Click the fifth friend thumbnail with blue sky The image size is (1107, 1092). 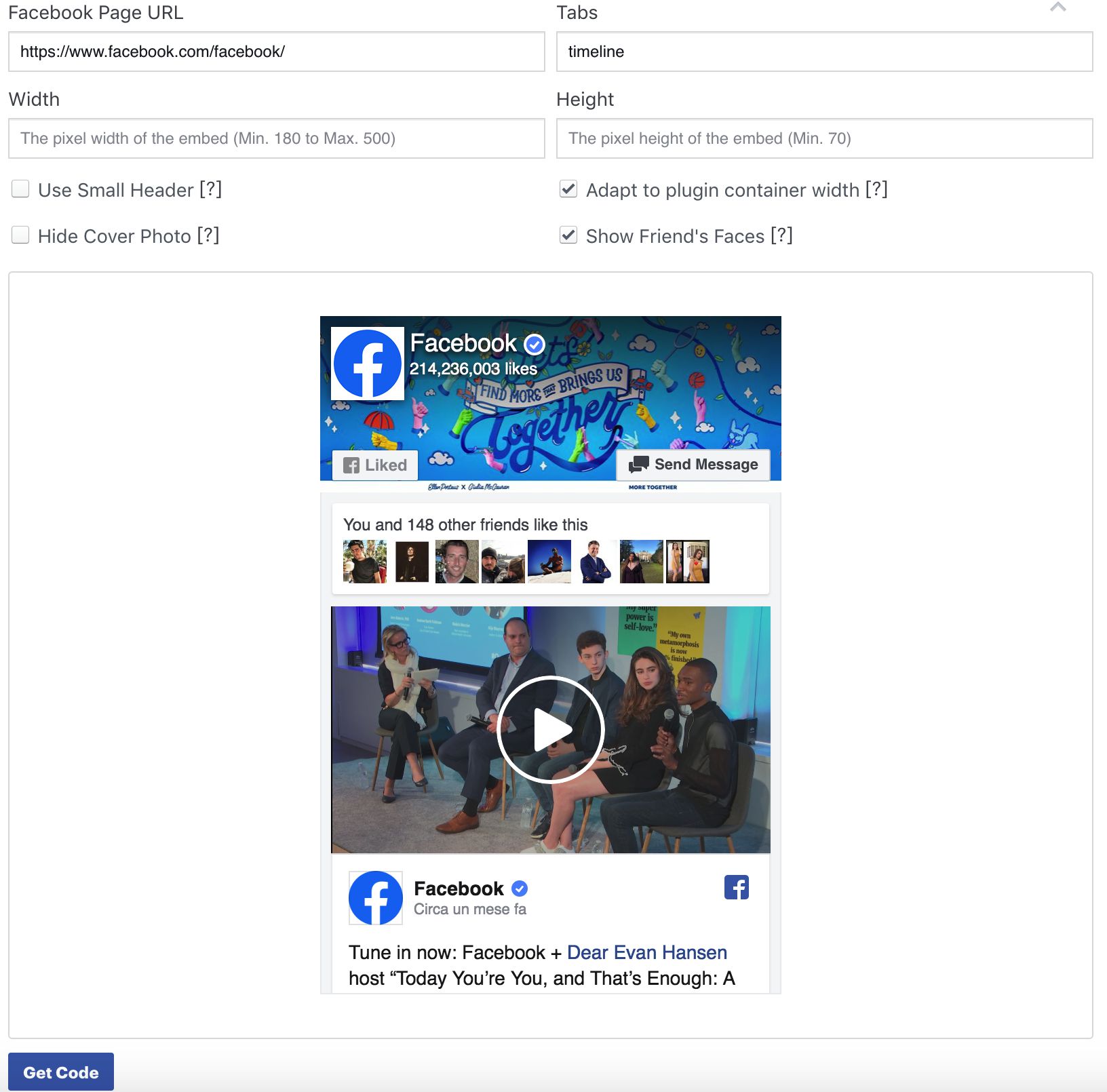pyautogui.click(x=549, y=562)
